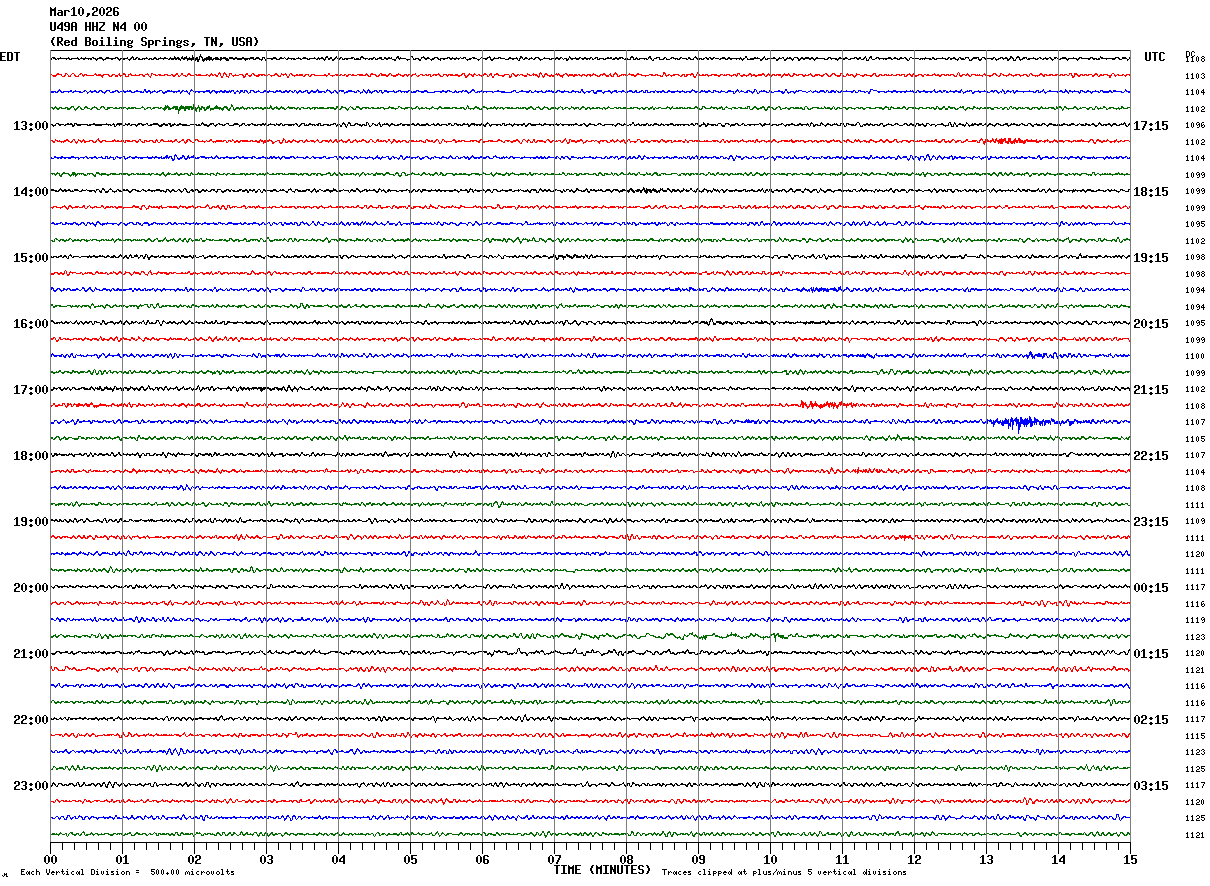Select the U49A HHZ N4 00 station label

click(x=98, y=27)
